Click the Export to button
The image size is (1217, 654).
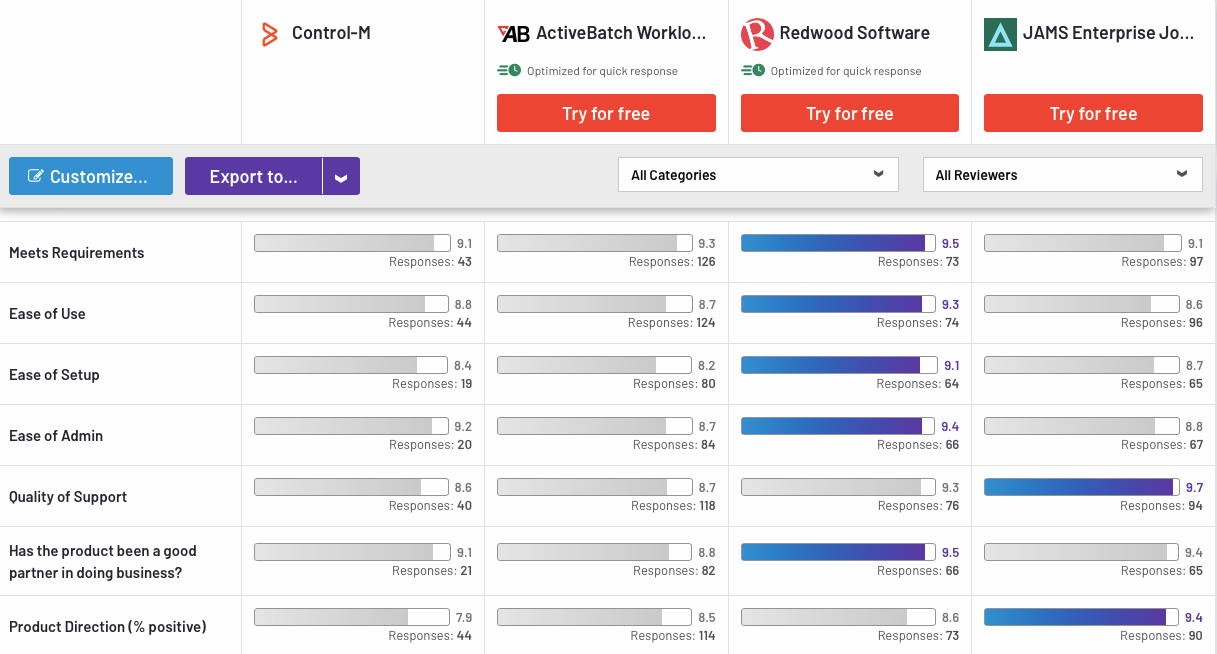coord(253,175)
